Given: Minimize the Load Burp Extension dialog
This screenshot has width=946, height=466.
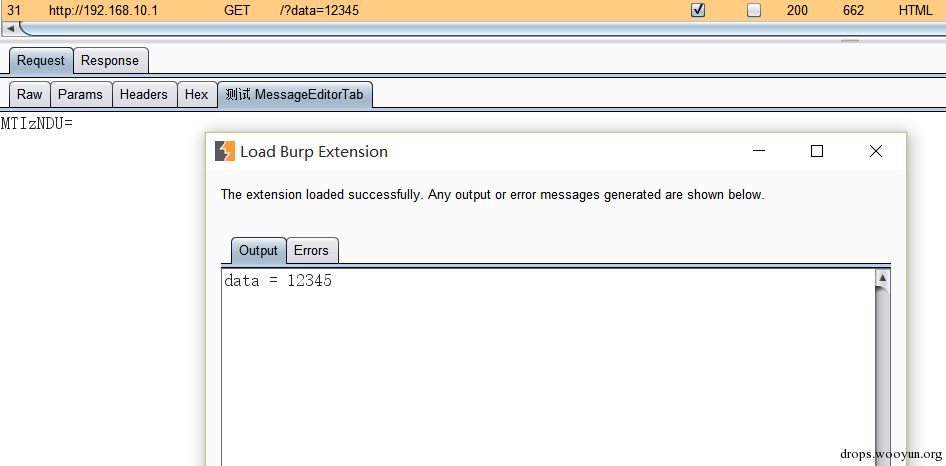Looking at the screenshot, I should coord(759,151).
